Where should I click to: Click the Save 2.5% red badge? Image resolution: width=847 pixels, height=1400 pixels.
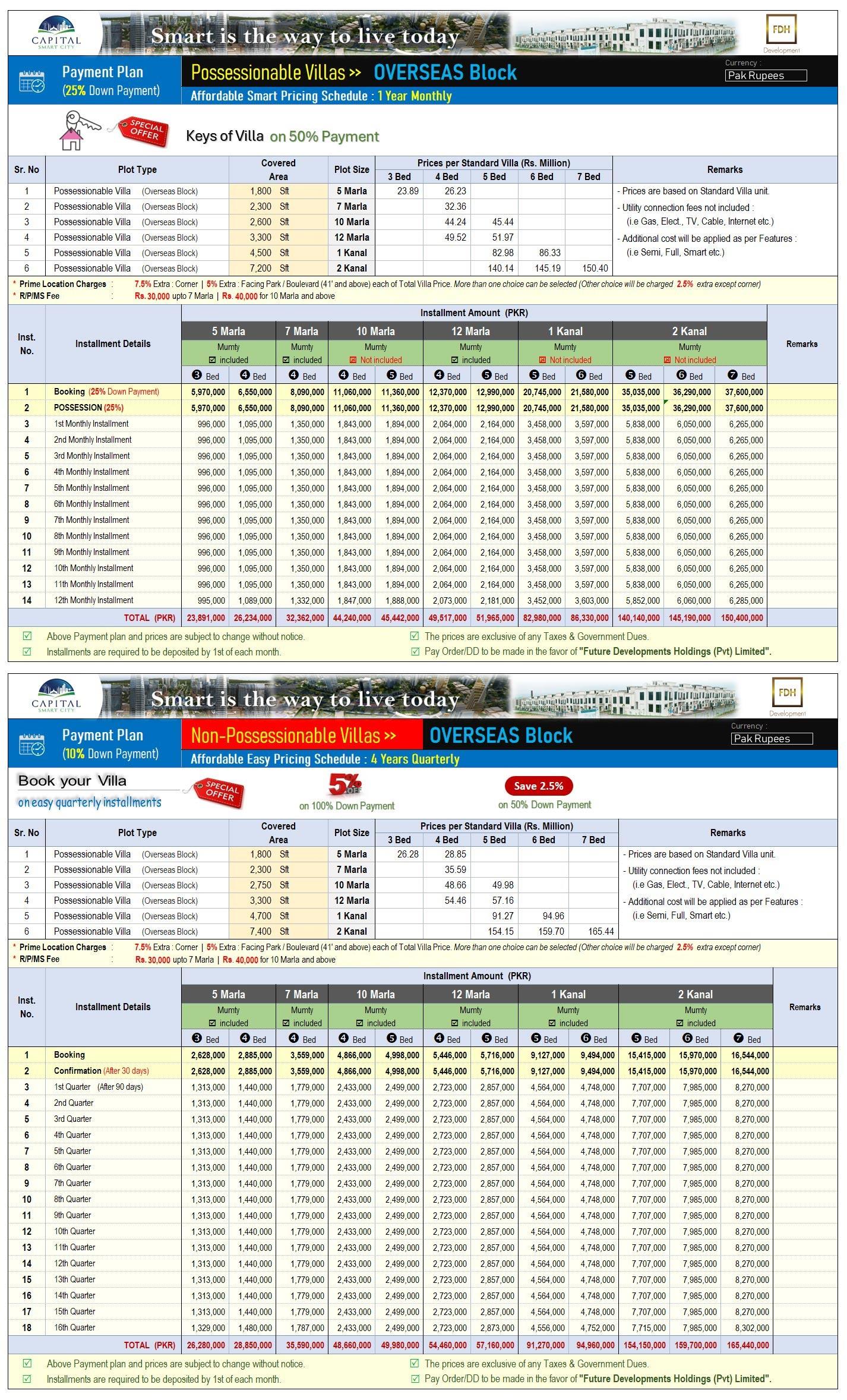click(538, 786)
